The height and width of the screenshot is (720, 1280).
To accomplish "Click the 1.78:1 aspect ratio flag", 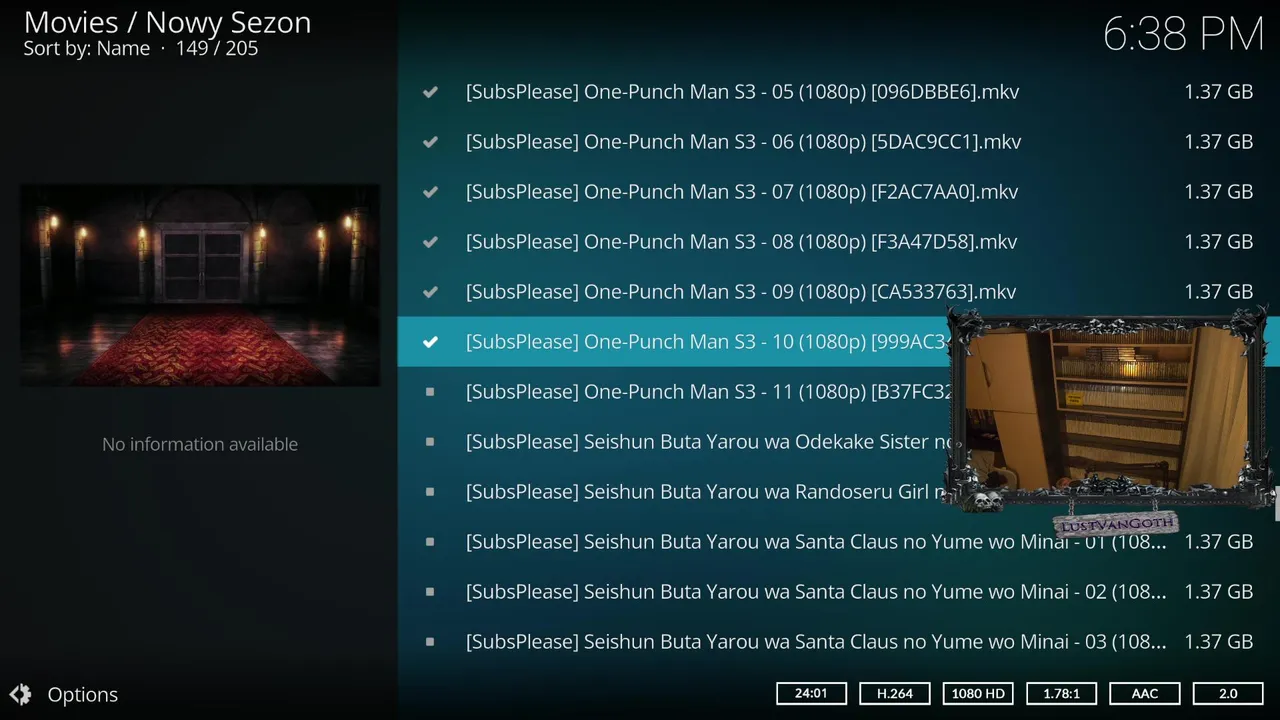I will tap(1061, 693).
